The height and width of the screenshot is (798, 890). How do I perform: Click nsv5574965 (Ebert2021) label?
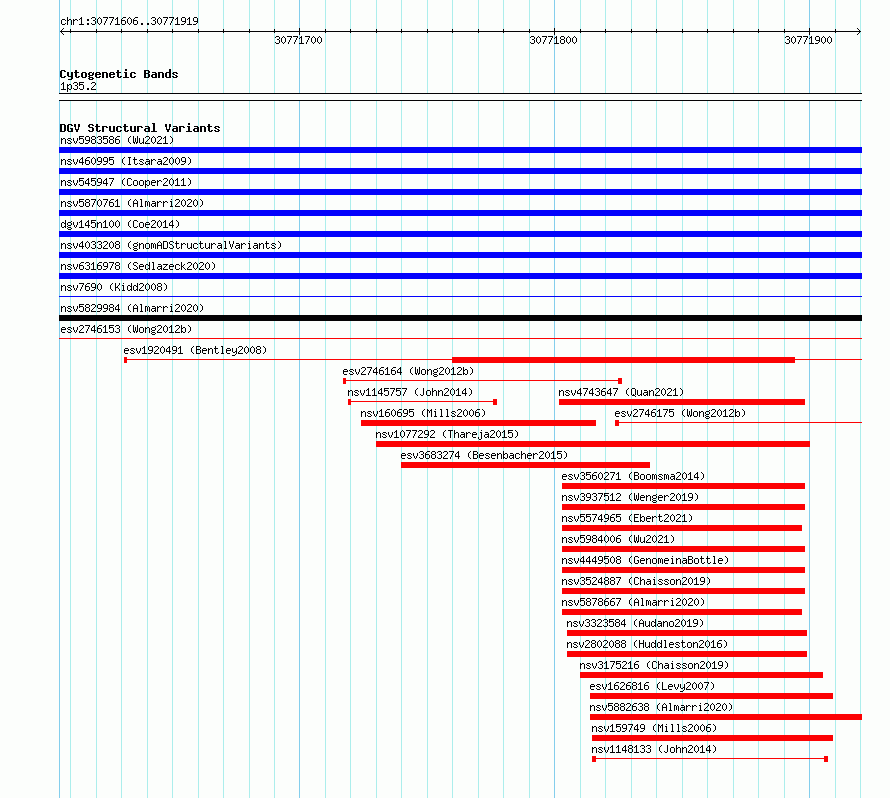pyautogui.click(x=627, y=518)
